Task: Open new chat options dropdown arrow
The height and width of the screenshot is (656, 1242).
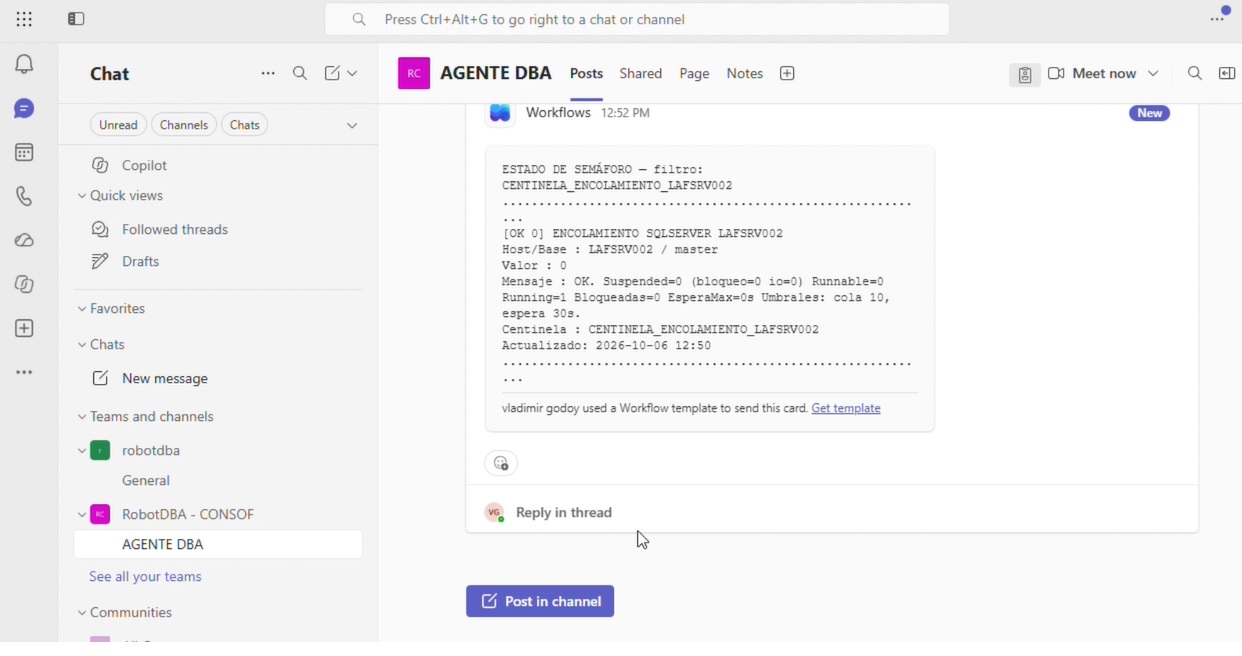Action: [x=352, y=74]
